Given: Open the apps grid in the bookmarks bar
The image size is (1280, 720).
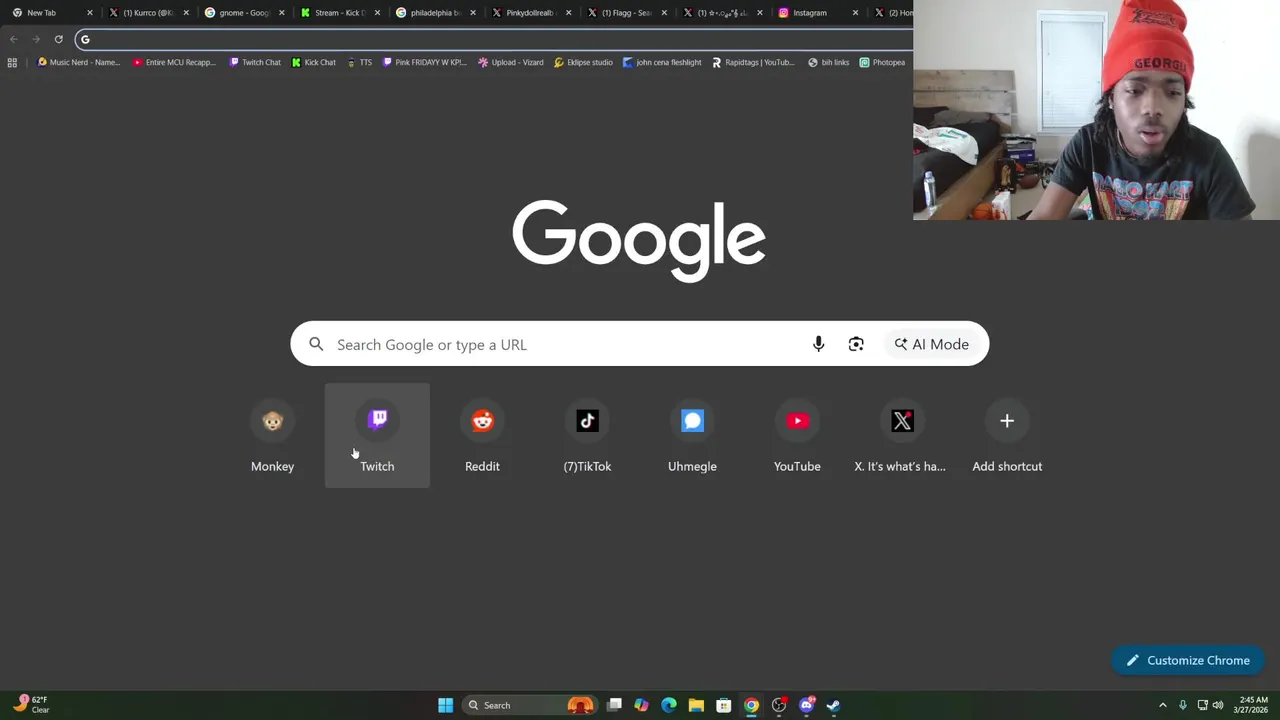Looking at the screenshot, I should [12, 62].
